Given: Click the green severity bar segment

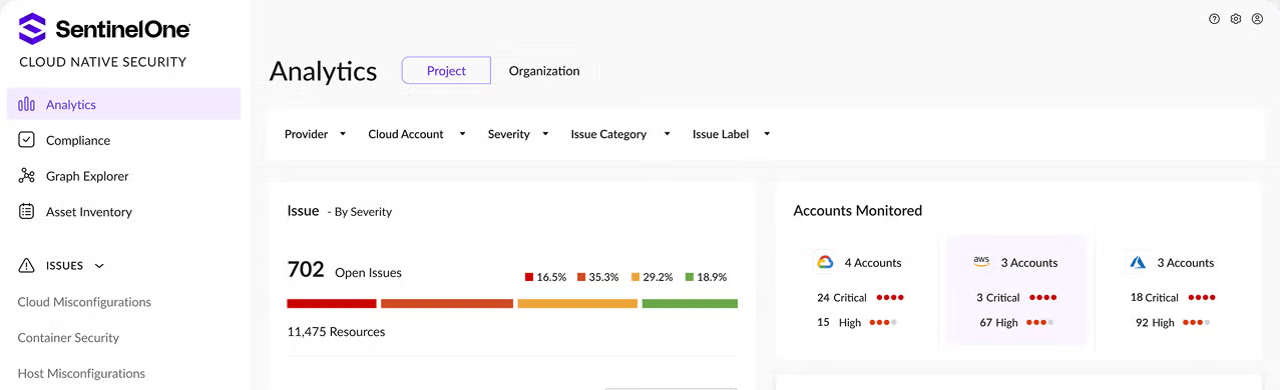Looking at the screenshot, I should (x=690, y=303).
